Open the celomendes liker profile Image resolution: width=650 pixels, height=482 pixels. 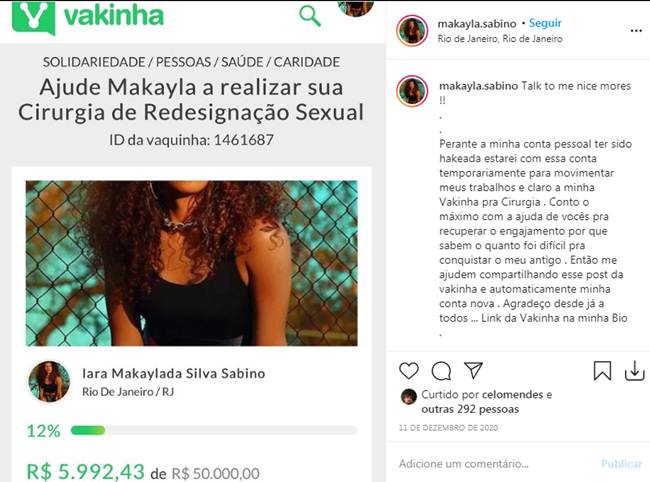pos(512,395)
